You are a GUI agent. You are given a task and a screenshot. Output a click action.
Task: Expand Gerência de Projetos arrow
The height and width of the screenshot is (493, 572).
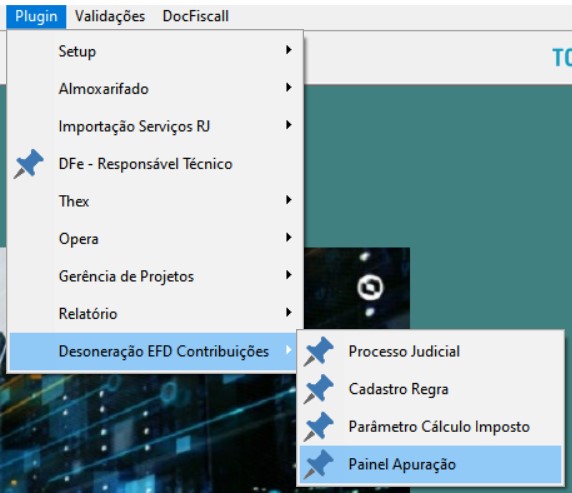(289, 275)
